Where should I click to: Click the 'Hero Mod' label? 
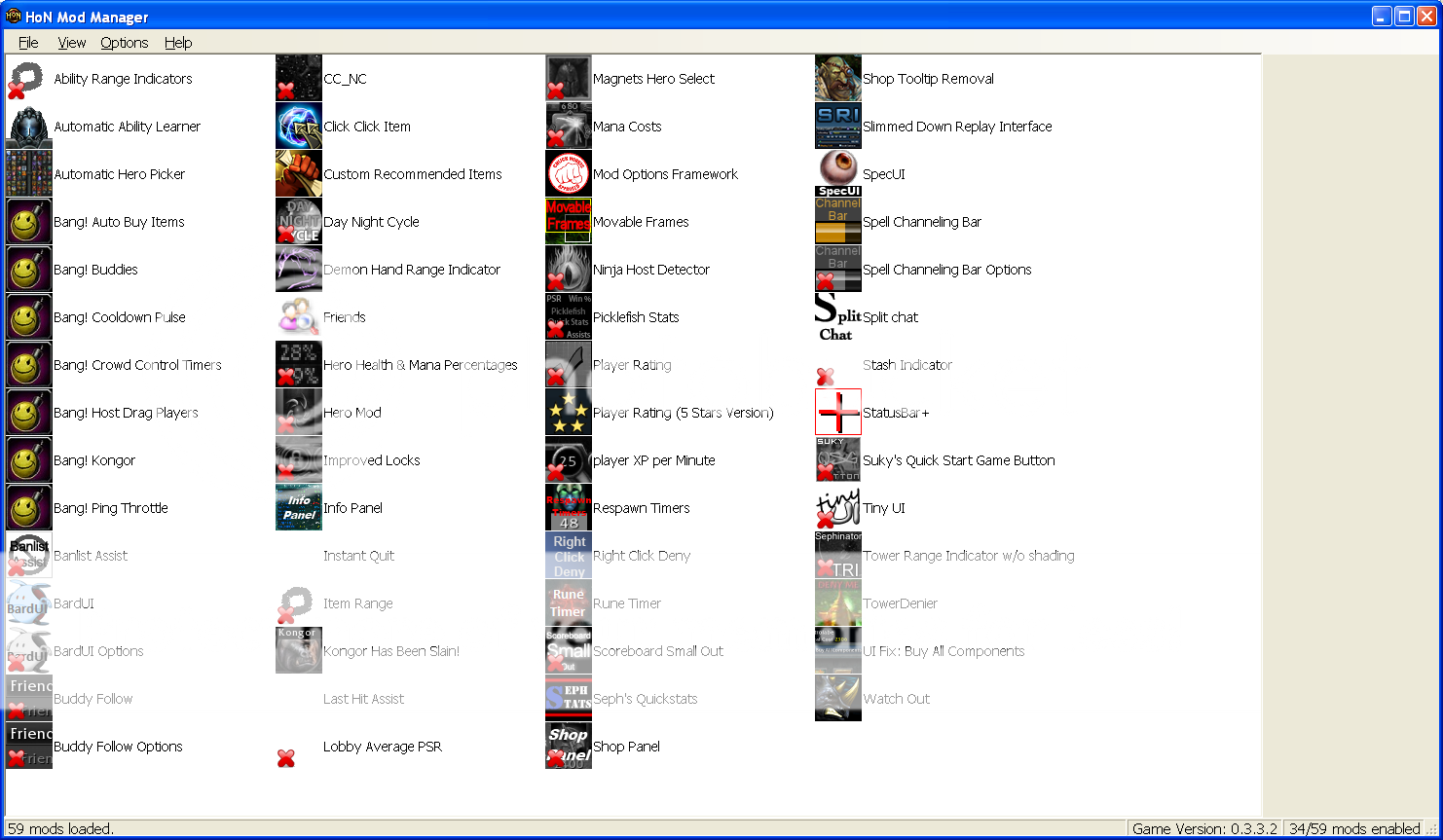352,413
